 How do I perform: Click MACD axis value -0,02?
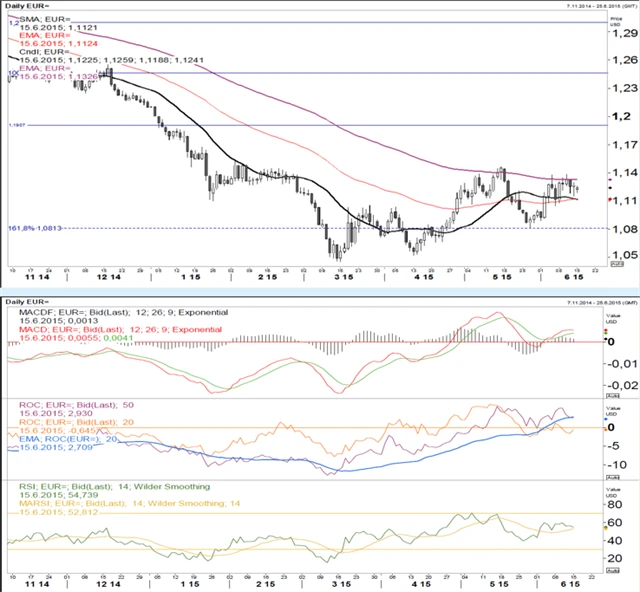[x=623, y=385]
